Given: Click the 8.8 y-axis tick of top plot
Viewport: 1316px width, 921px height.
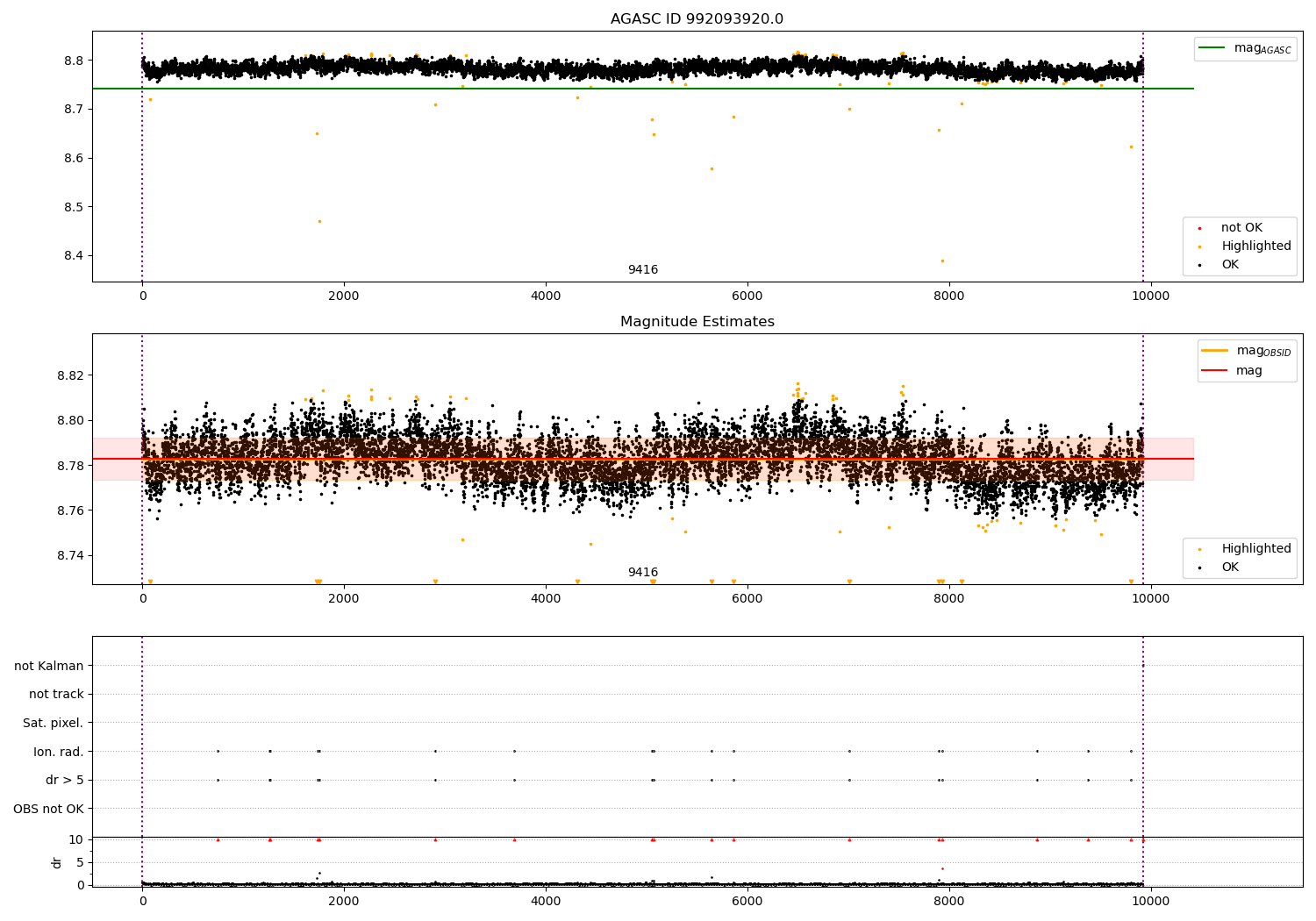Looking at the screenshot, I should pos(75,61).
